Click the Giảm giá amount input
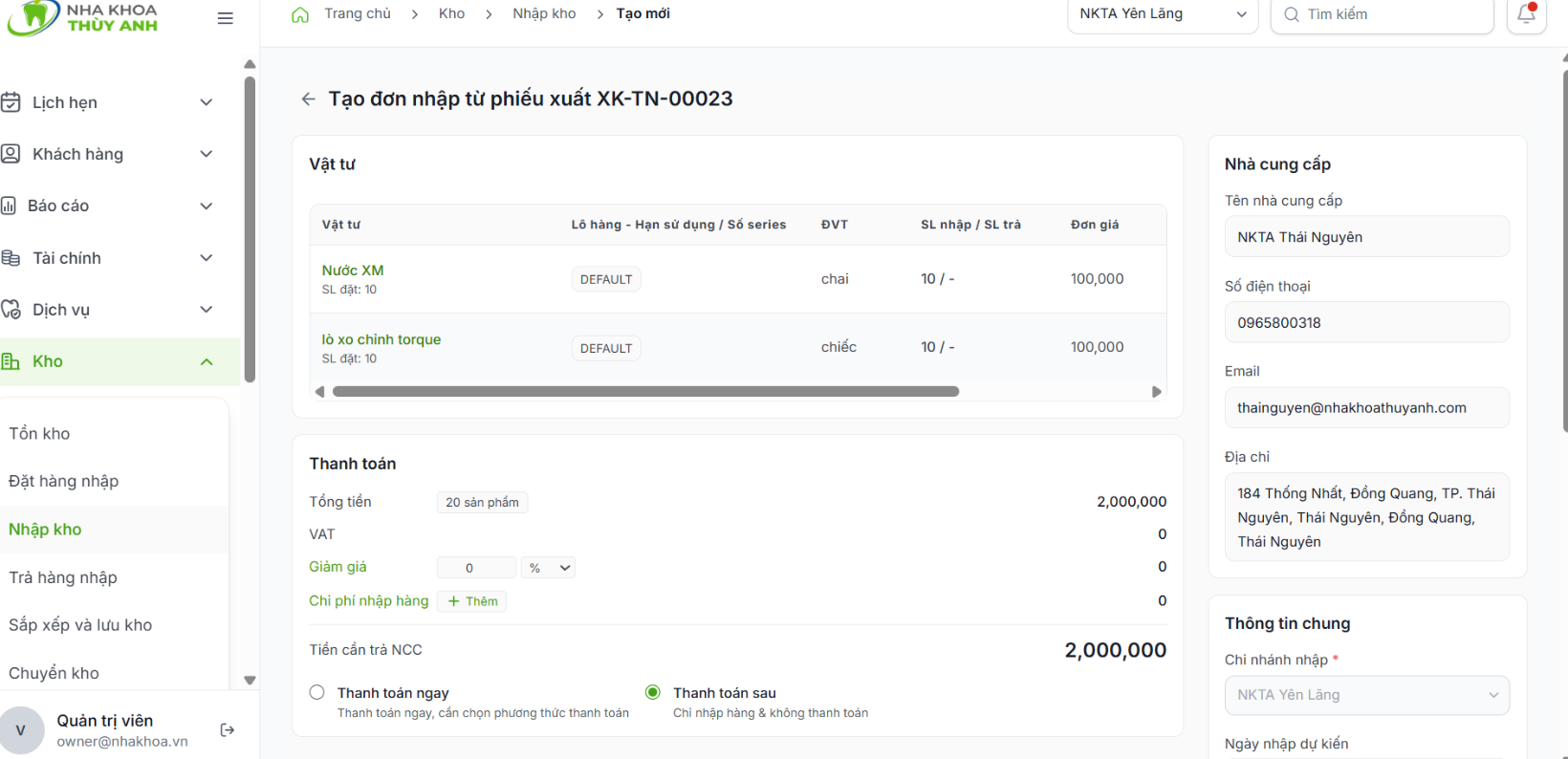The height and width of the screenshot is (759, 1568). pos(476,568)
